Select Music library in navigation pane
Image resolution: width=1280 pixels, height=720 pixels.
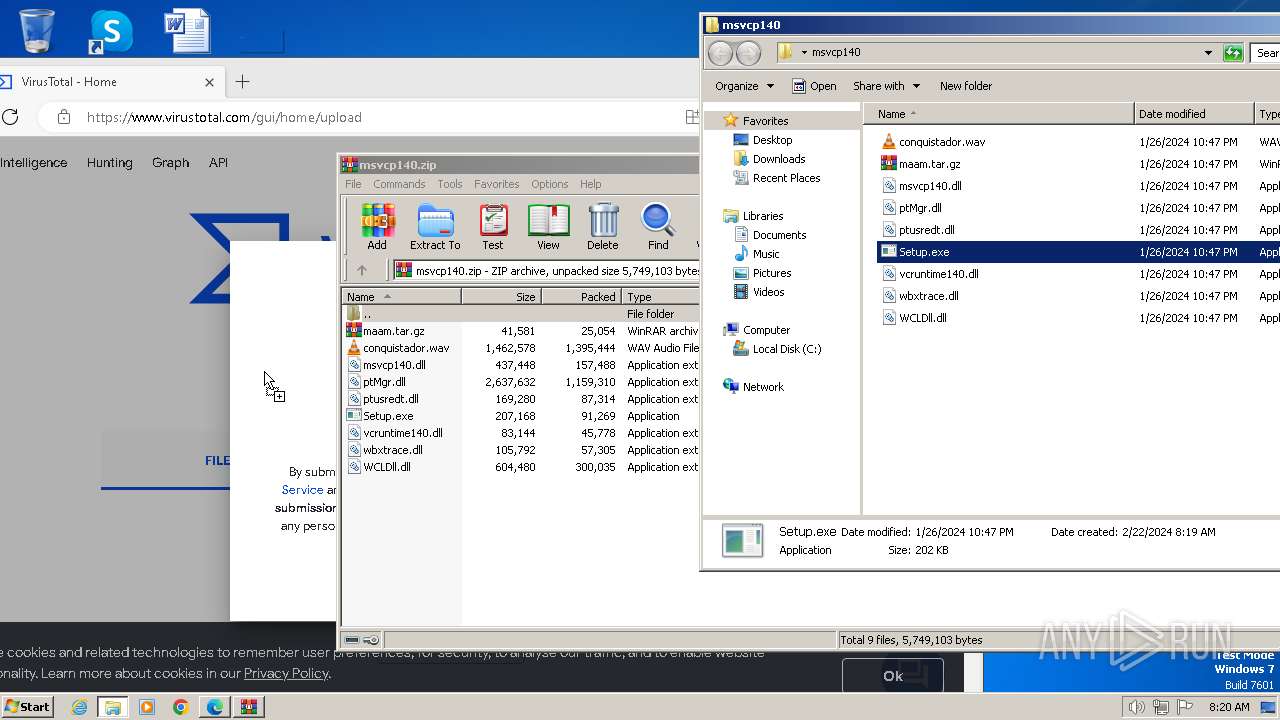click(766, 254)
